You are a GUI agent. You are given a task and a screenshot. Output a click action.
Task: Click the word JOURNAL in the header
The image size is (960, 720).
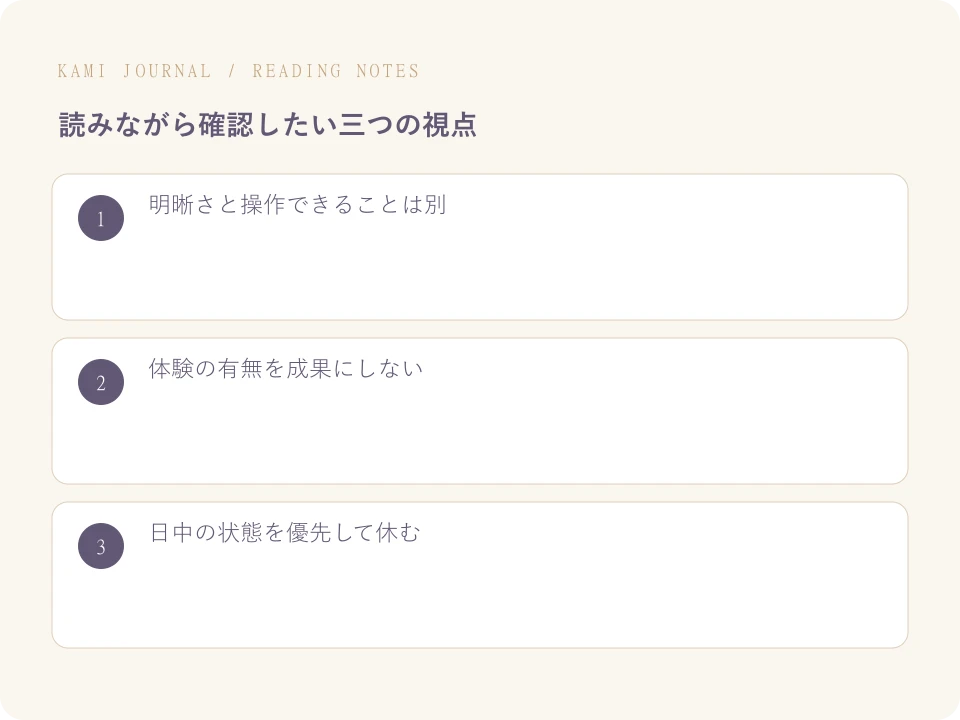[167, 71]
